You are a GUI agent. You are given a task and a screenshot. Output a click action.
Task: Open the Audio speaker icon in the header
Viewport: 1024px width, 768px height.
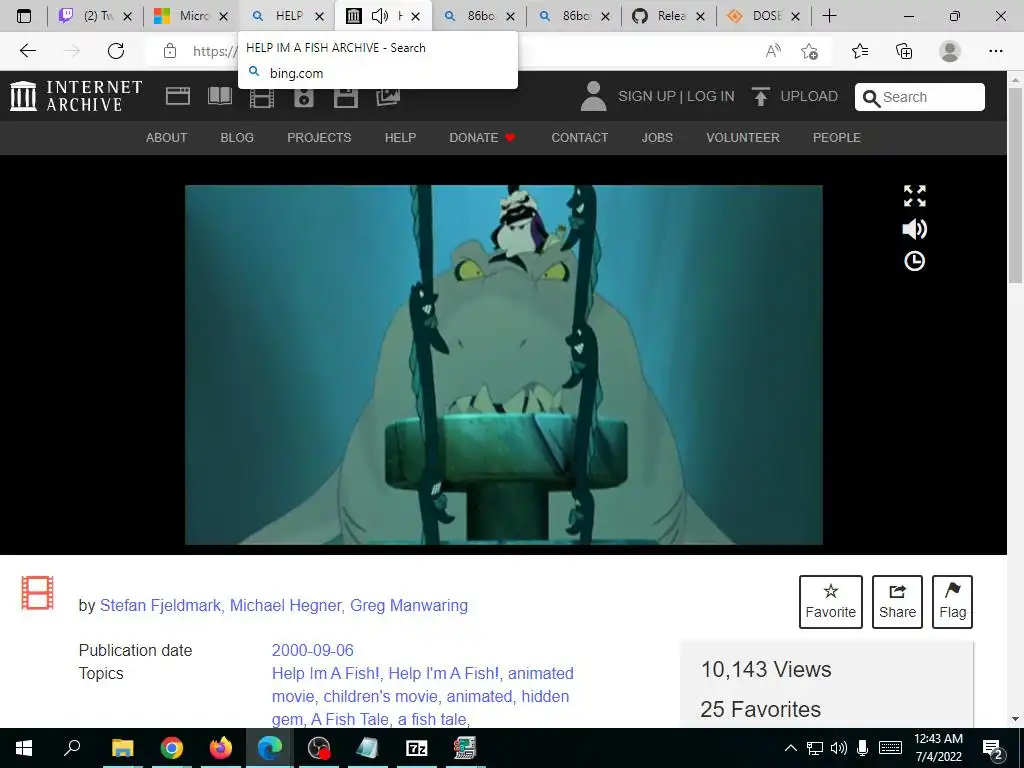click(x=304, y=97)
